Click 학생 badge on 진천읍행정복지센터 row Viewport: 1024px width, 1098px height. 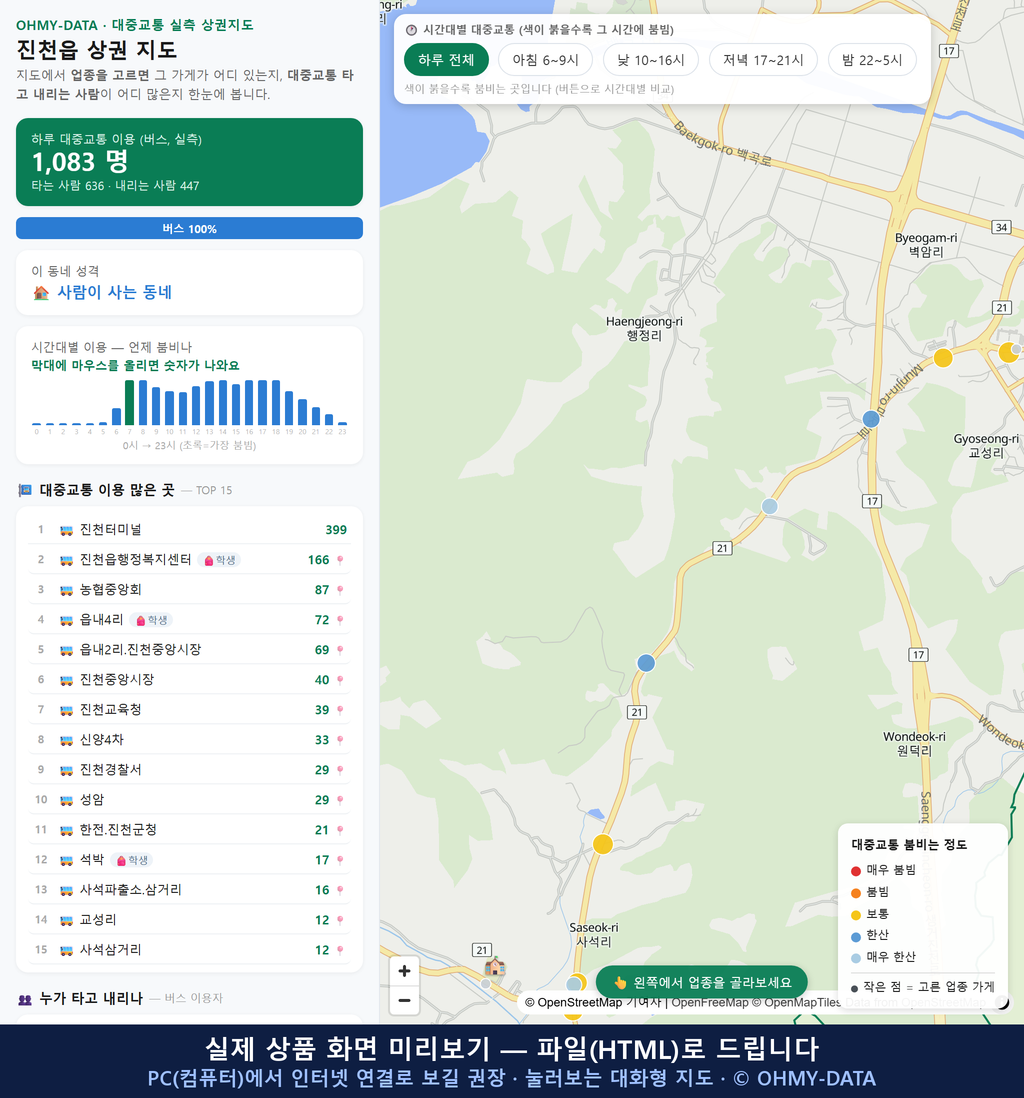[220, 560]
